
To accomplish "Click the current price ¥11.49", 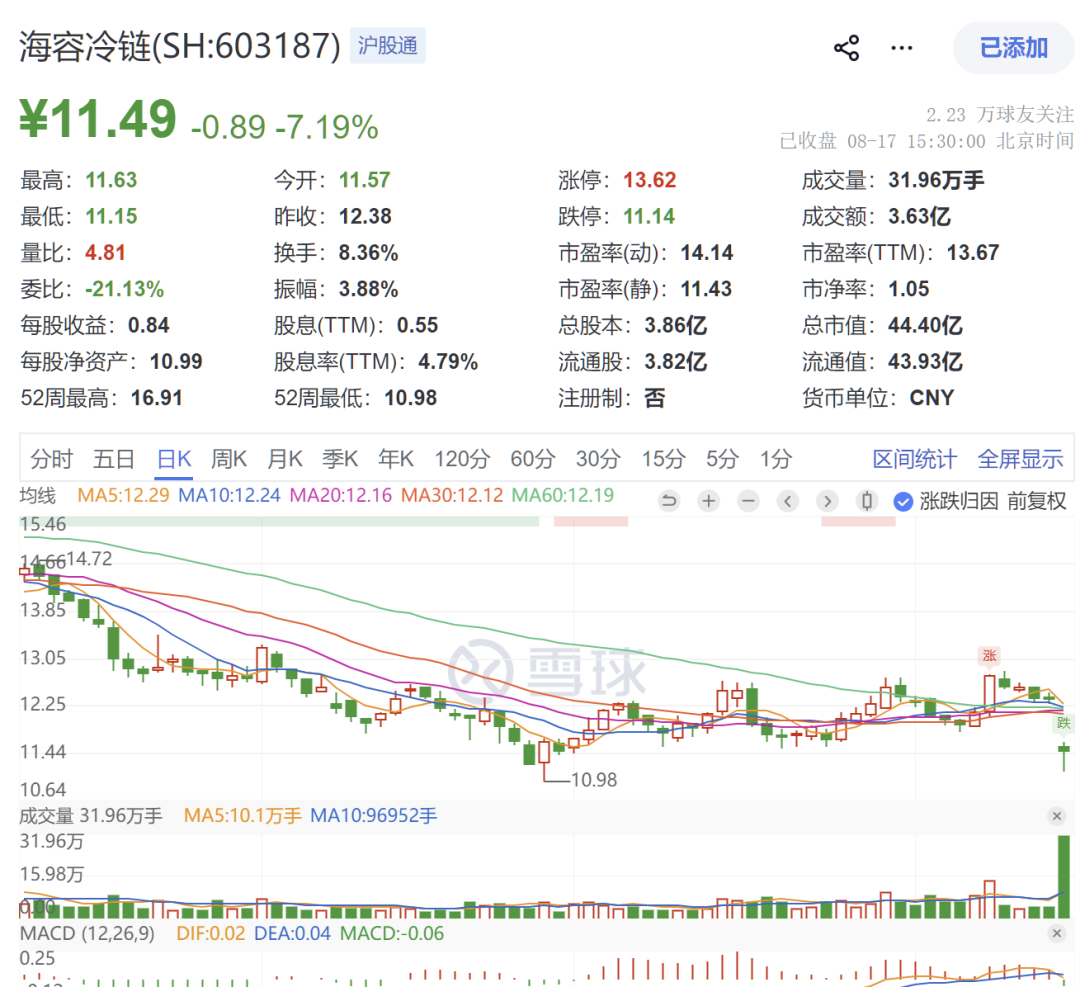I will coord(98,119).
